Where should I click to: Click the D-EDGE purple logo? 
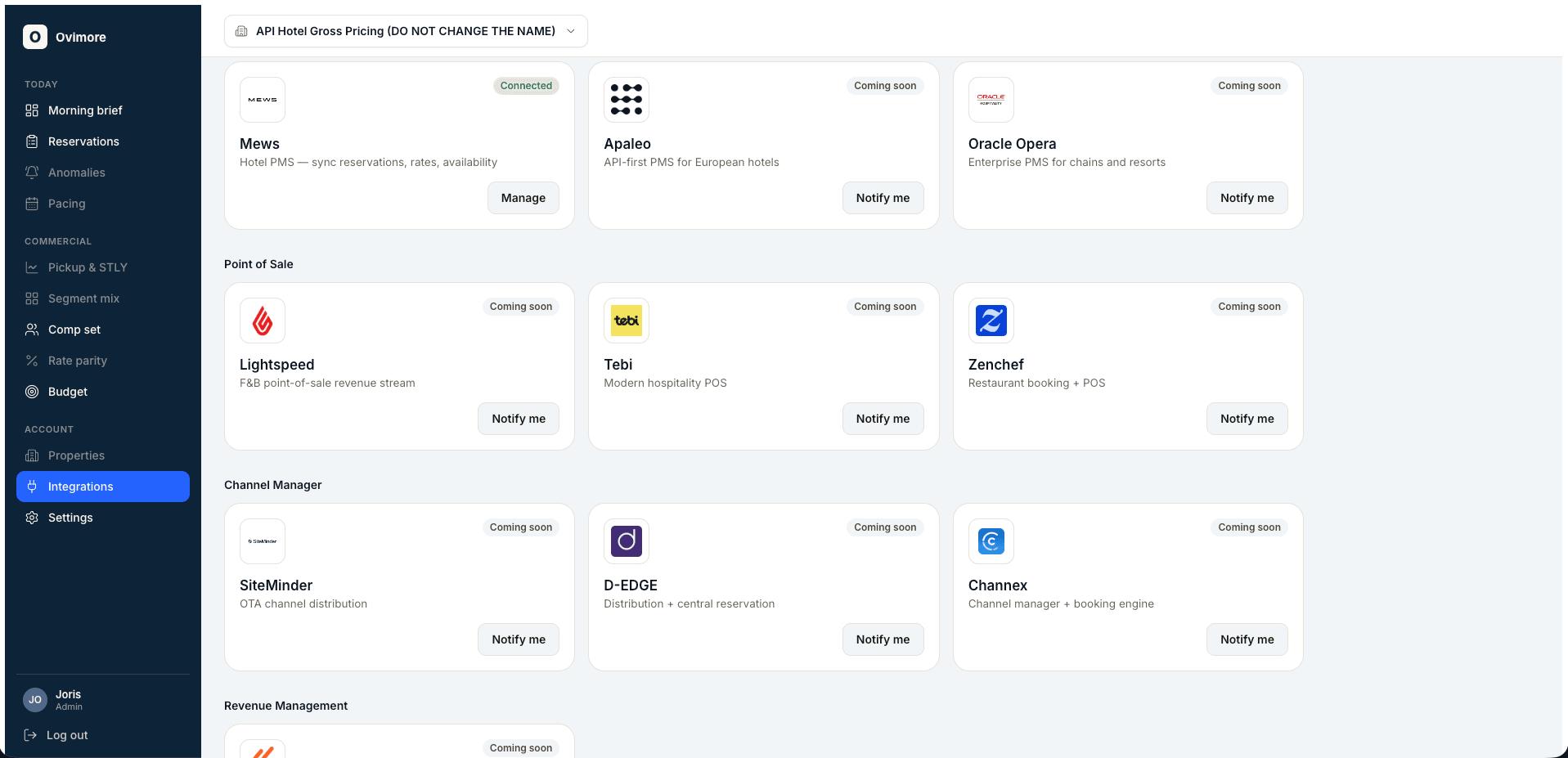(x=627, y=541)
